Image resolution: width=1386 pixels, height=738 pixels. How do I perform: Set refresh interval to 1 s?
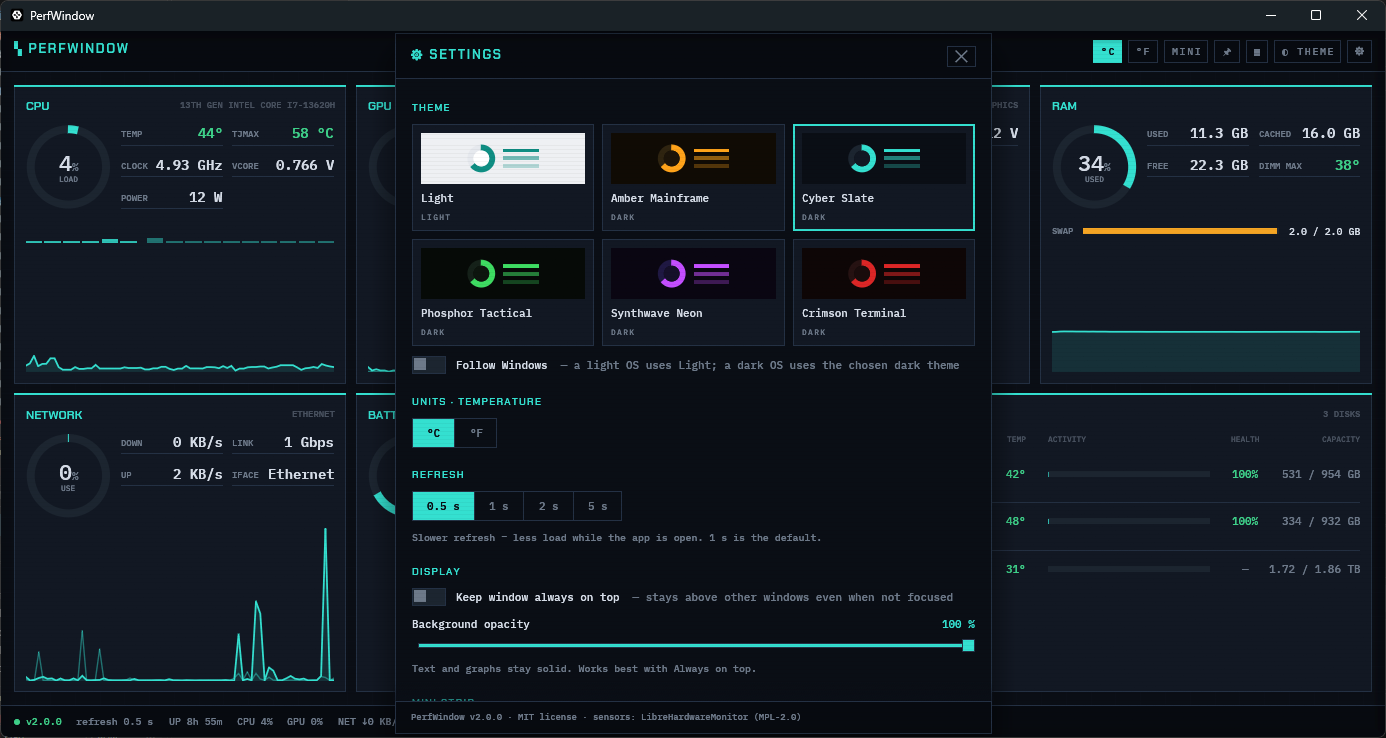pyautogui.click(x=499, y=506)
